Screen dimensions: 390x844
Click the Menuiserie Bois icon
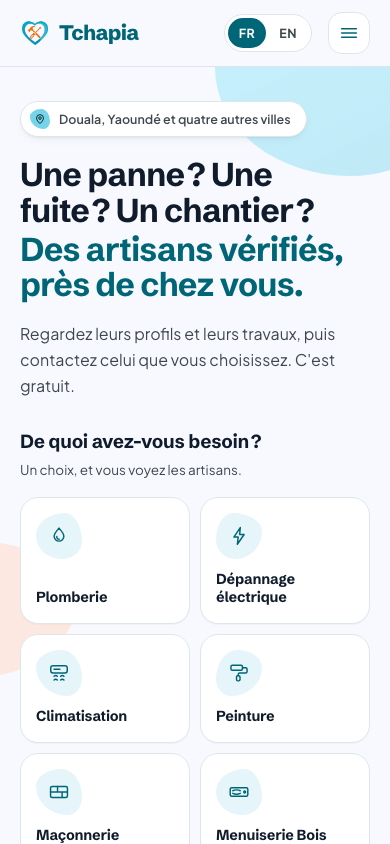tap(239, 792)
